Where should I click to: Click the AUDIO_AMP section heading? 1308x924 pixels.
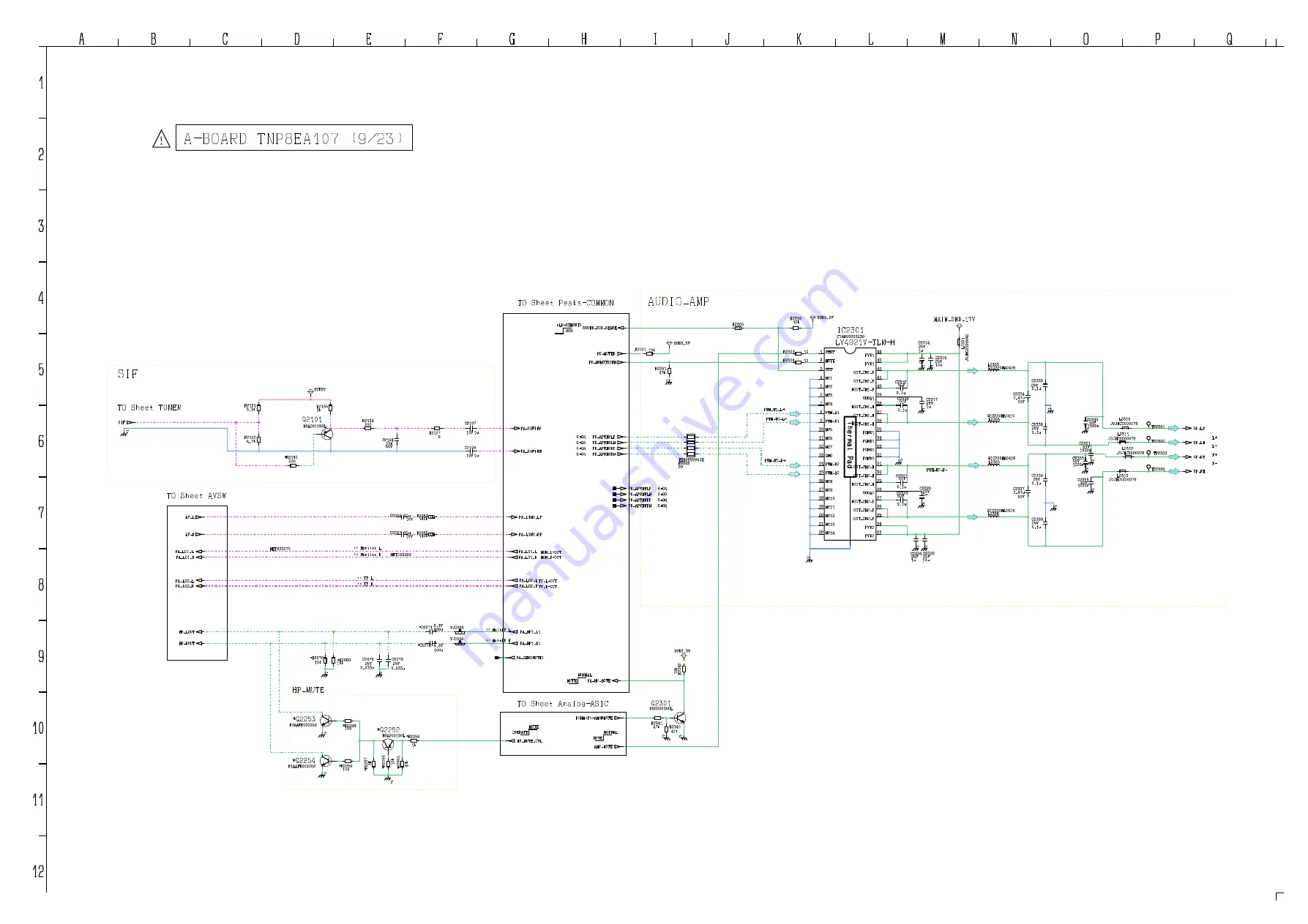pyautogui.click(x=679, y=301)
